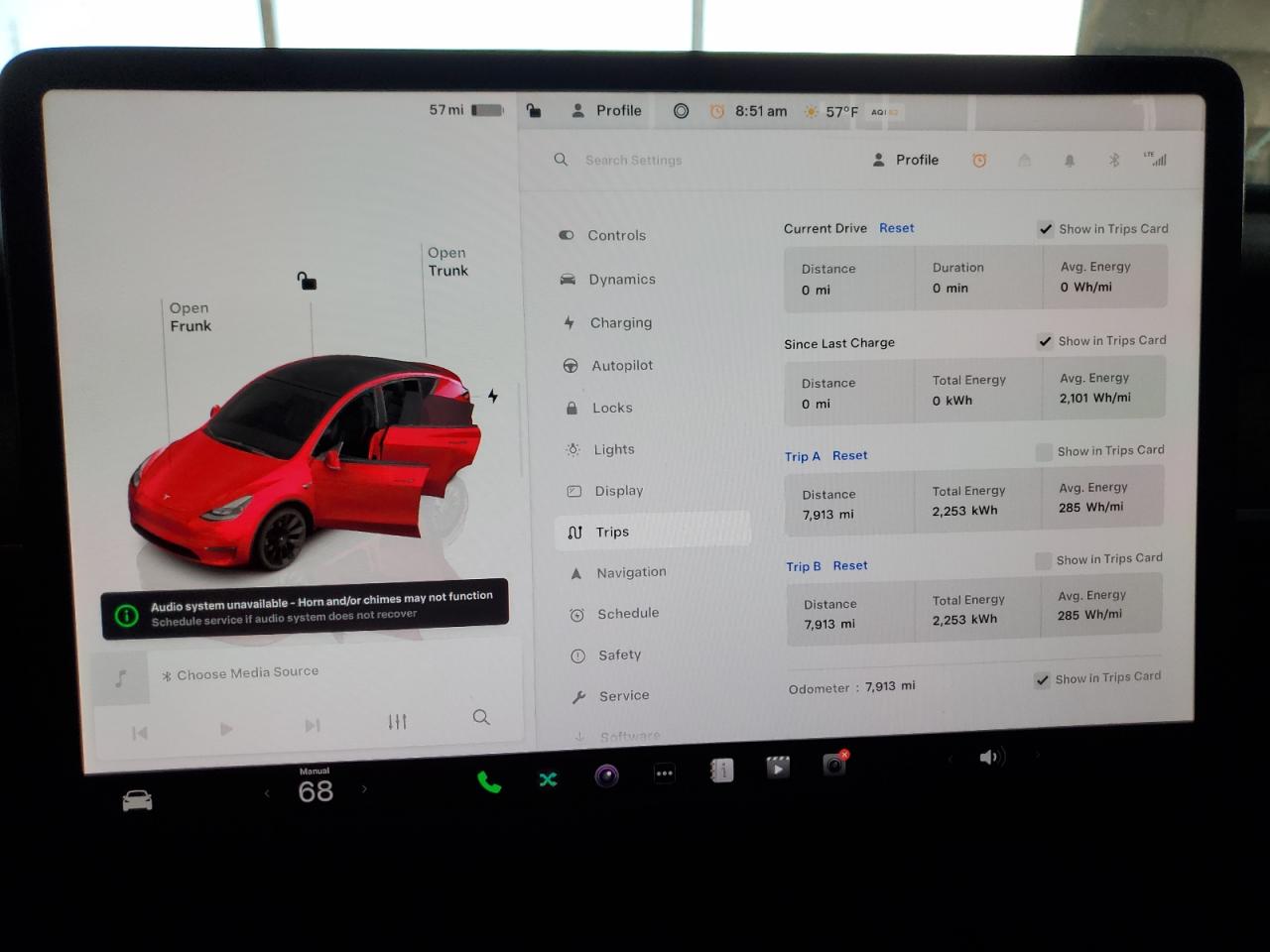Open the dashcam icon with red dot
This screenshot has width=1270, height=952.
(x=835, y=764)
